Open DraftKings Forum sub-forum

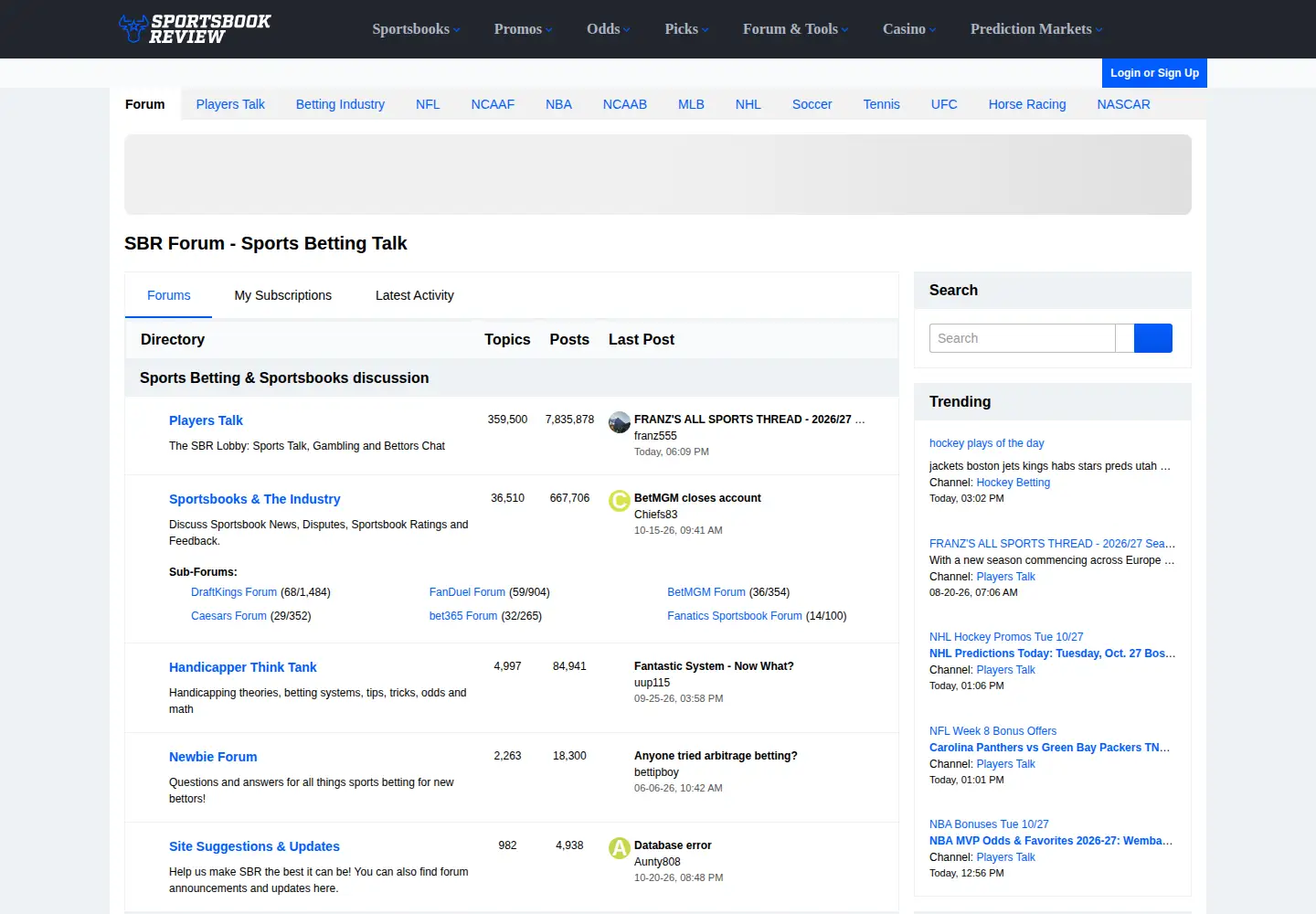[x=234, y=592]
